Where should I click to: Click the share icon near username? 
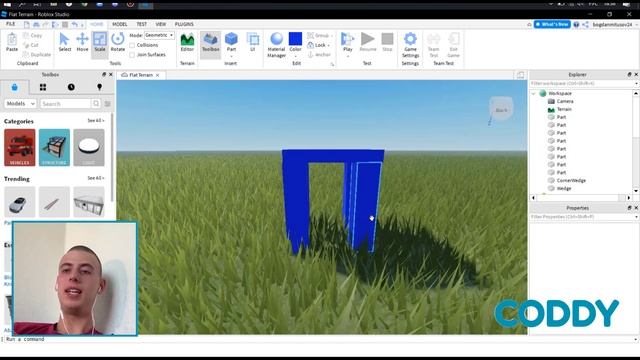[x=585, y=24]
